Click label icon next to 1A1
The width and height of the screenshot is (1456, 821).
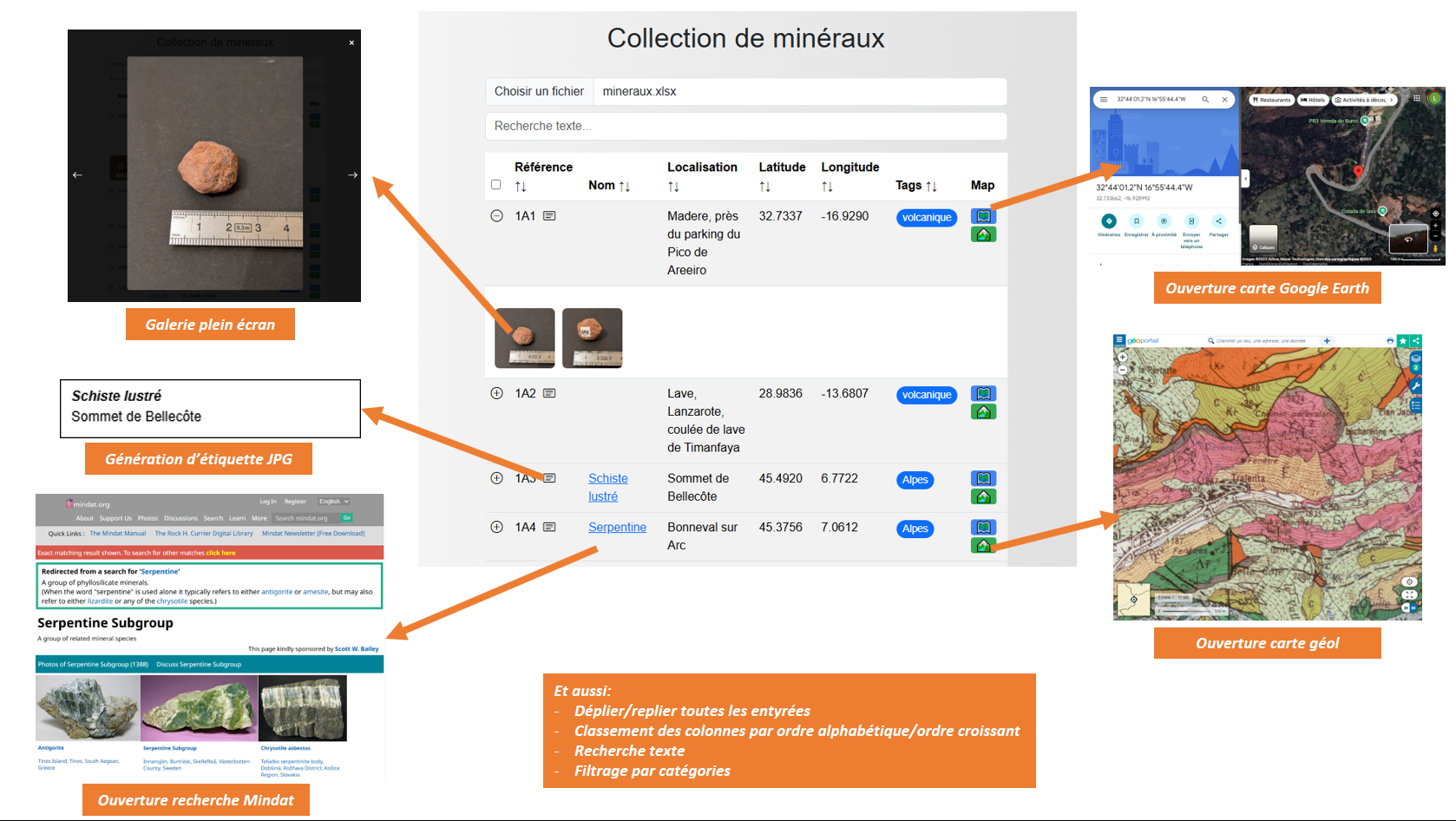[549, 216]
